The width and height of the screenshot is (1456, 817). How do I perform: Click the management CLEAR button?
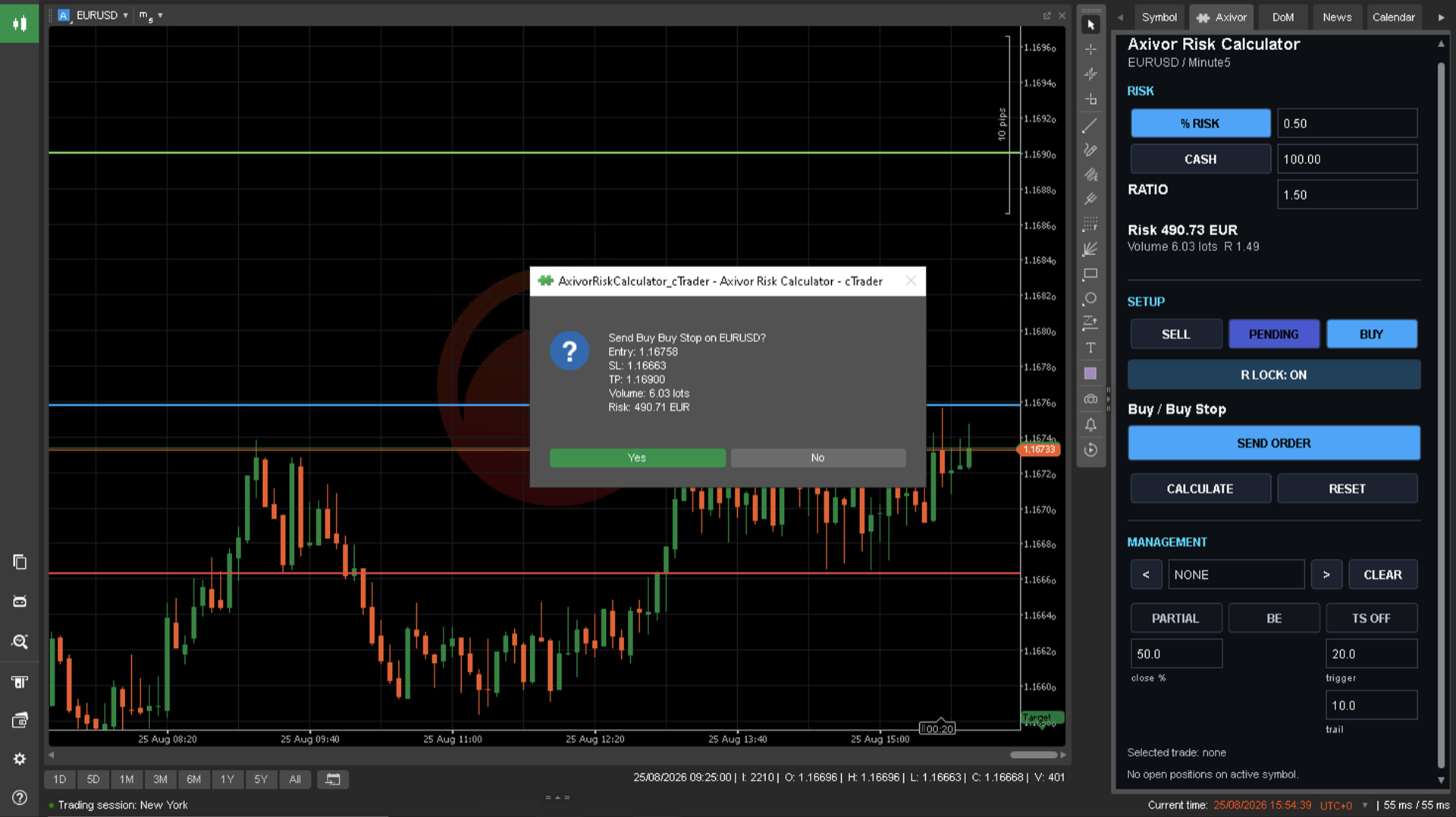coord(1383,575)
